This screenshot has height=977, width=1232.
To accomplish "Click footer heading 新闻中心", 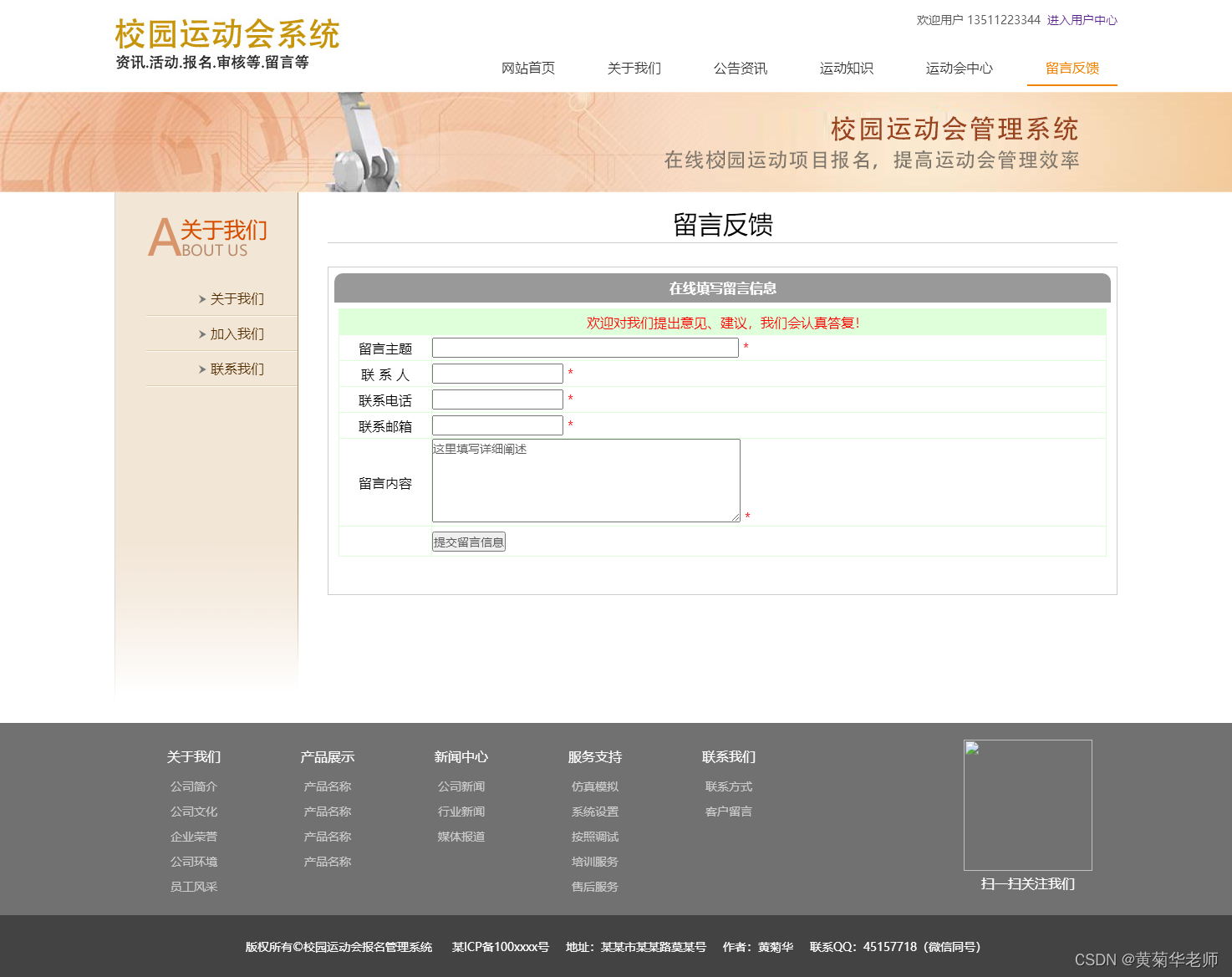I will pyautogui.click(x=461, y=757).
